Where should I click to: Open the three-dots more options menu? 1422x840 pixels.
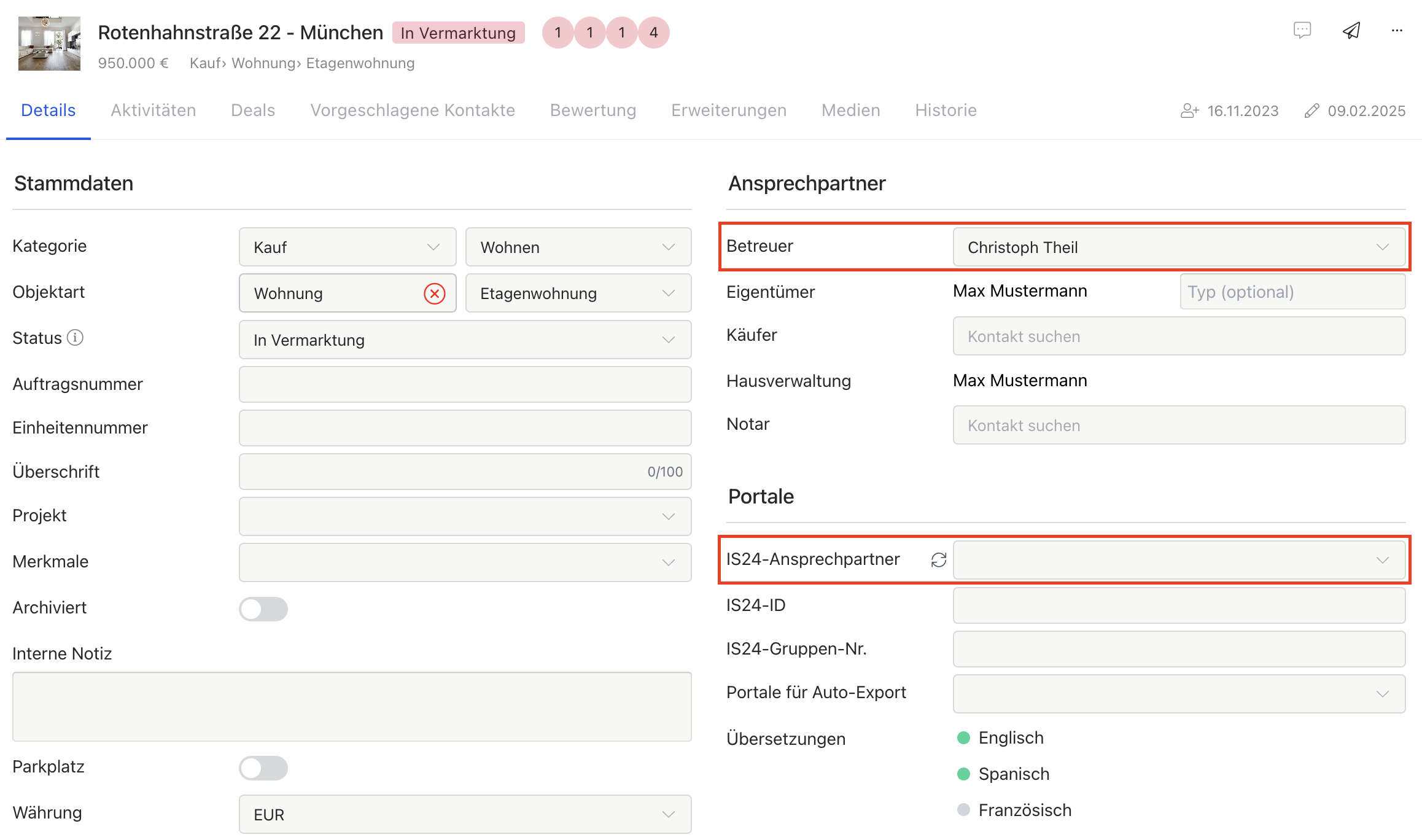click(x=1397, y=31)
